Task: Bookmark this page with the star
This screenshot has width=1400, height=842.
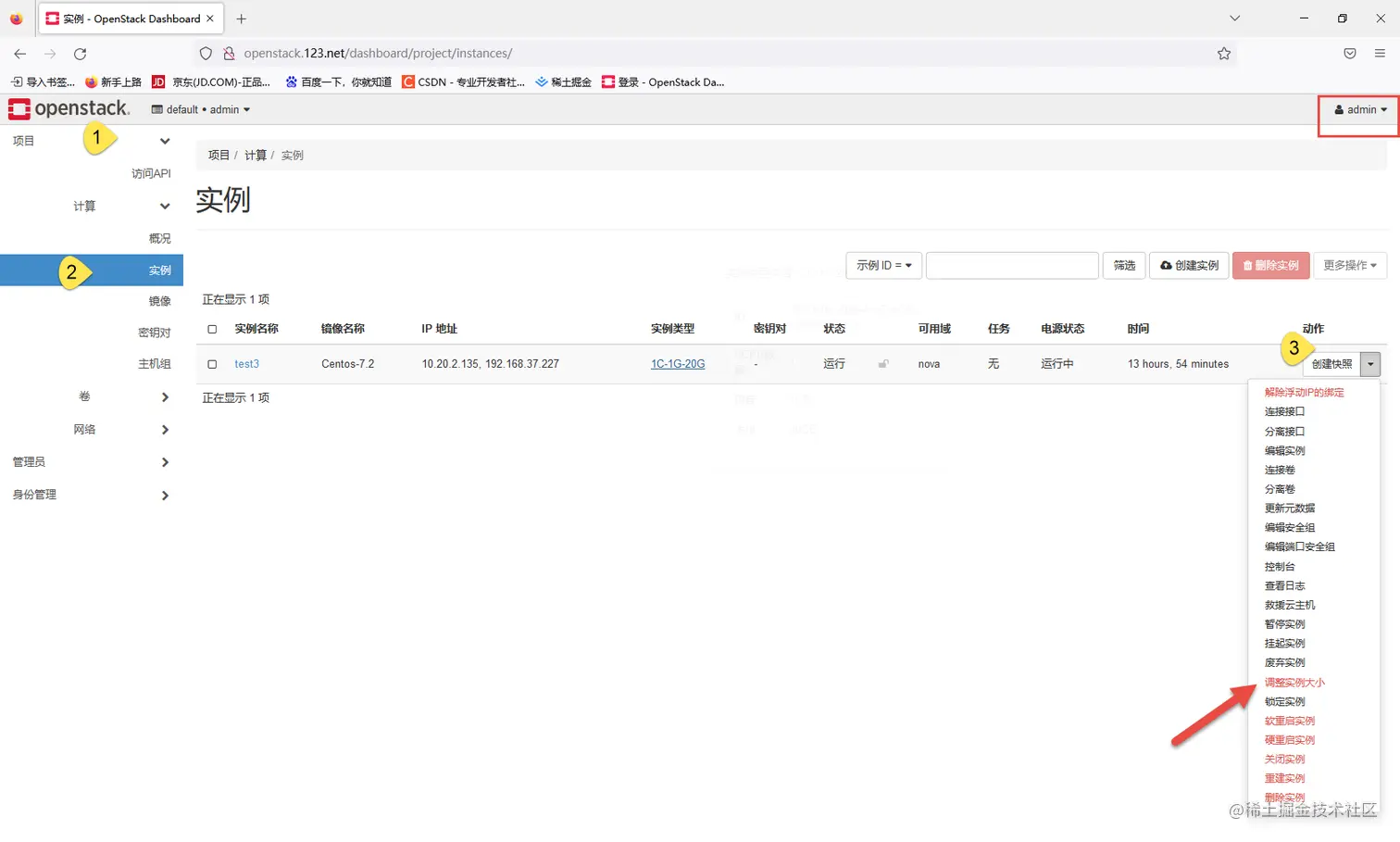Action: pos(1224,54)
